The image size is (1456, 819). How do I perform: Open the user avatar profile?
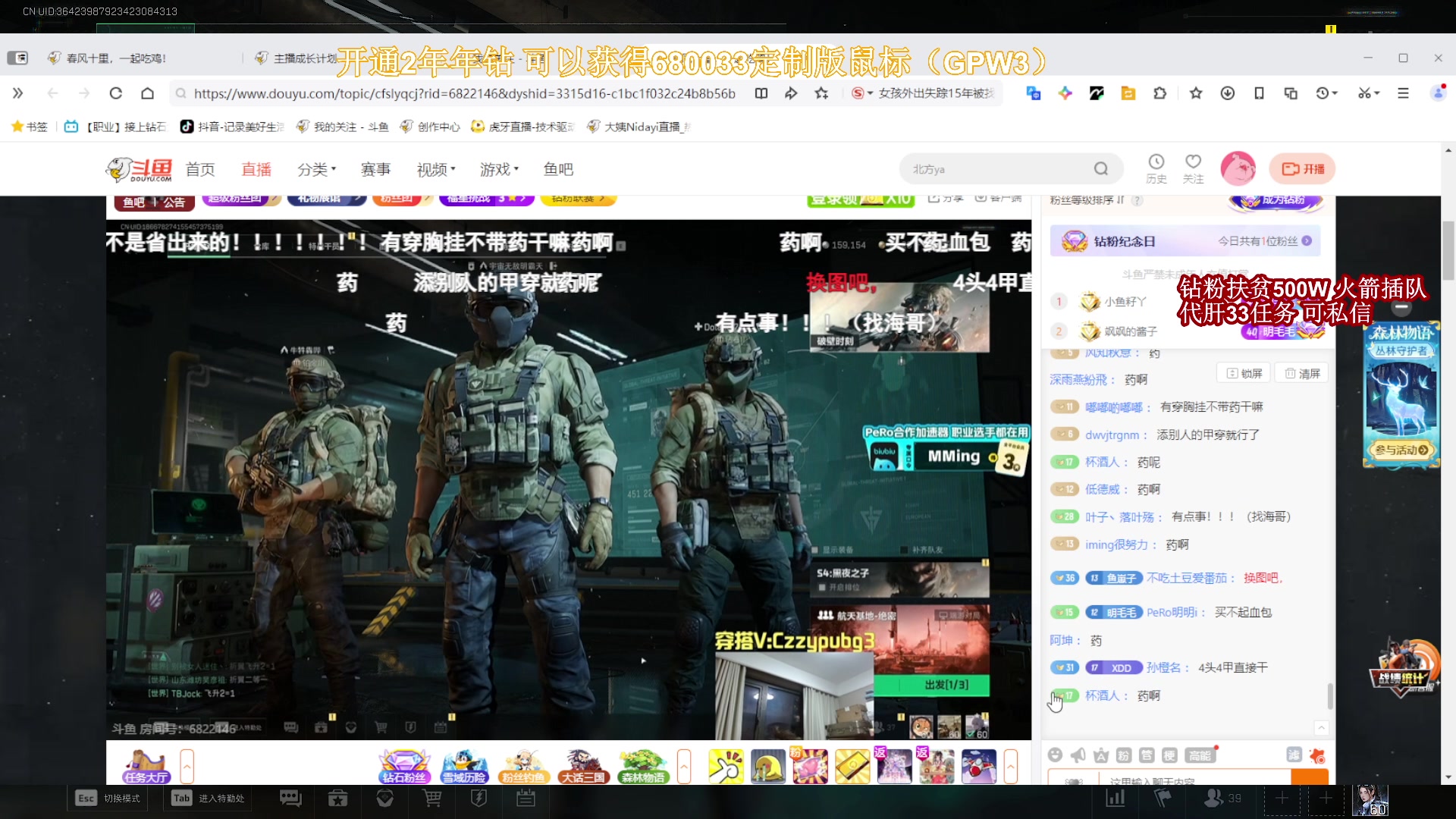tap(1238, 168)
